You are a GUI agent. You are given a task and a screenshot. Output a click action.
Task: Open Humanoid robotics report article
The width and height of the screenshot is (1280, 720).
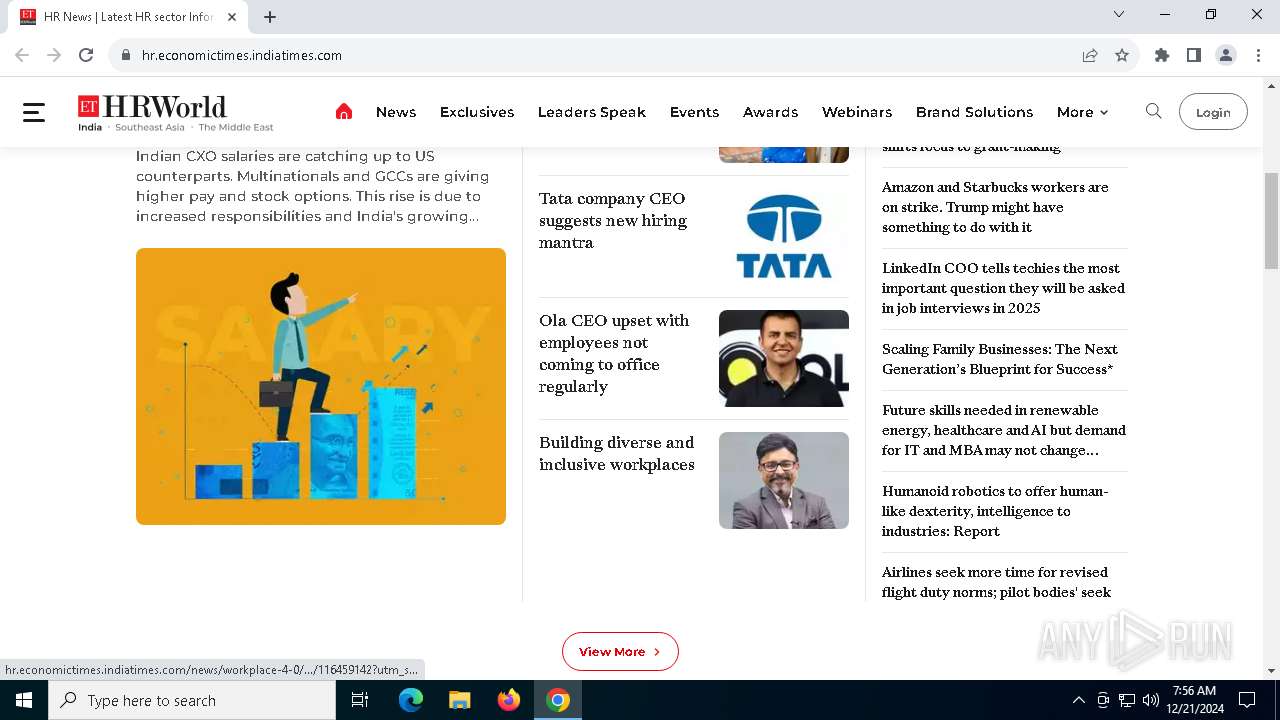click(995, 511)
